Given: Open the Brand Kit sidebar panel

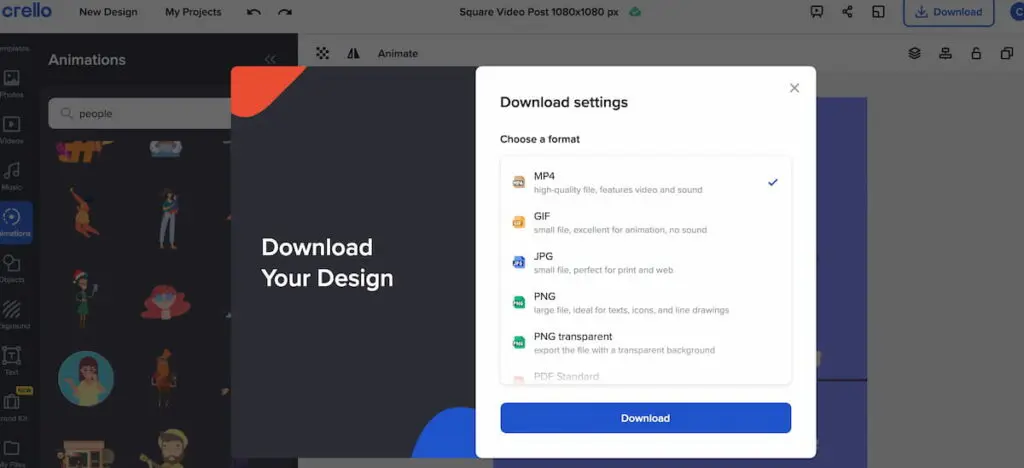Looking at the screenshot, I should pos(12,406).
